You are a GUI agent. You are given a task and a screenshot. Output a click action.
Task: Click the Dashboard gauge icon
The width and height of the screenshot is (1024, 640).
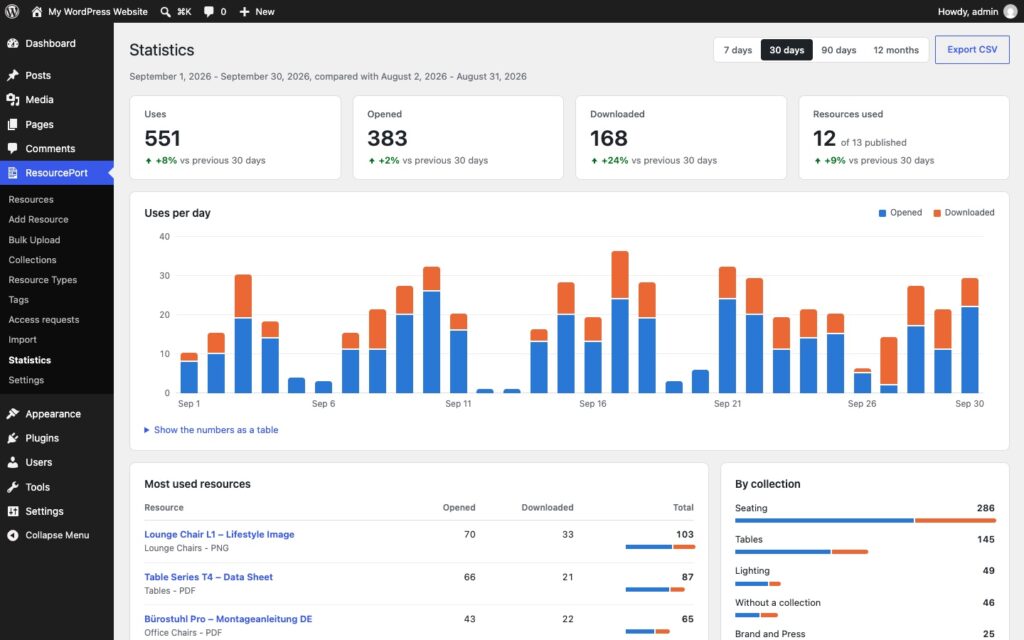tap(12, 43)
